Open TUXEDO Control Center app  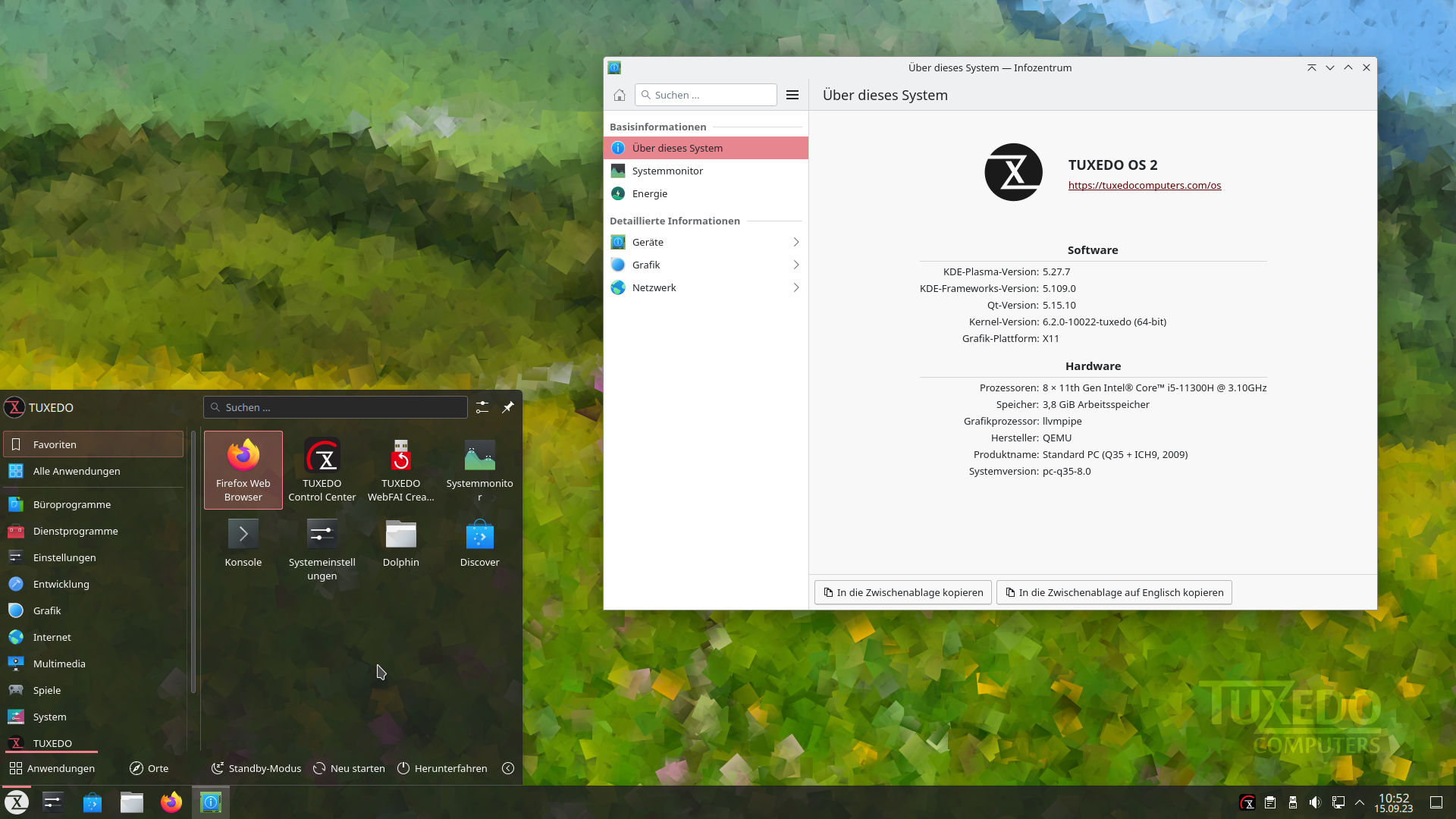click(x=322, y=470)
